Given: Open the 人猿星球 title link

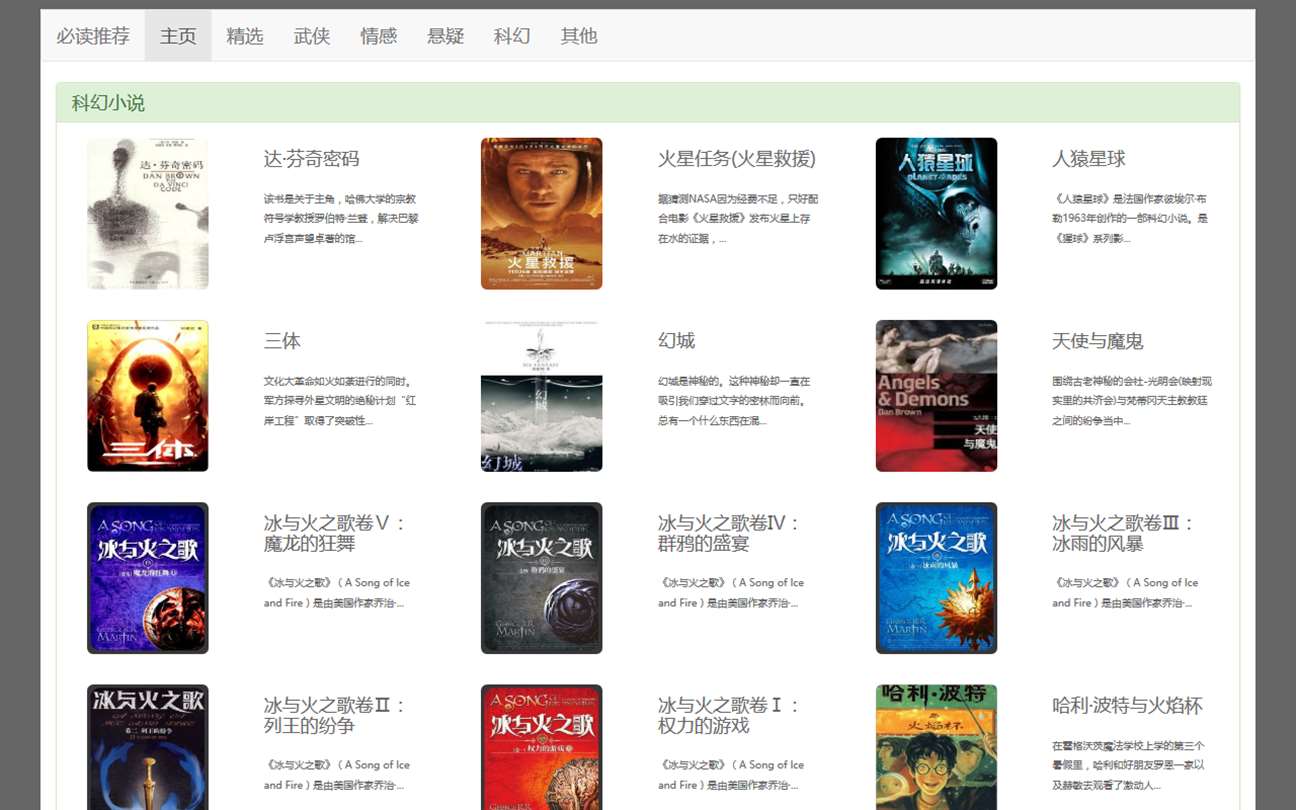Looking at the screenshot, I should (x=1089, y=159).
